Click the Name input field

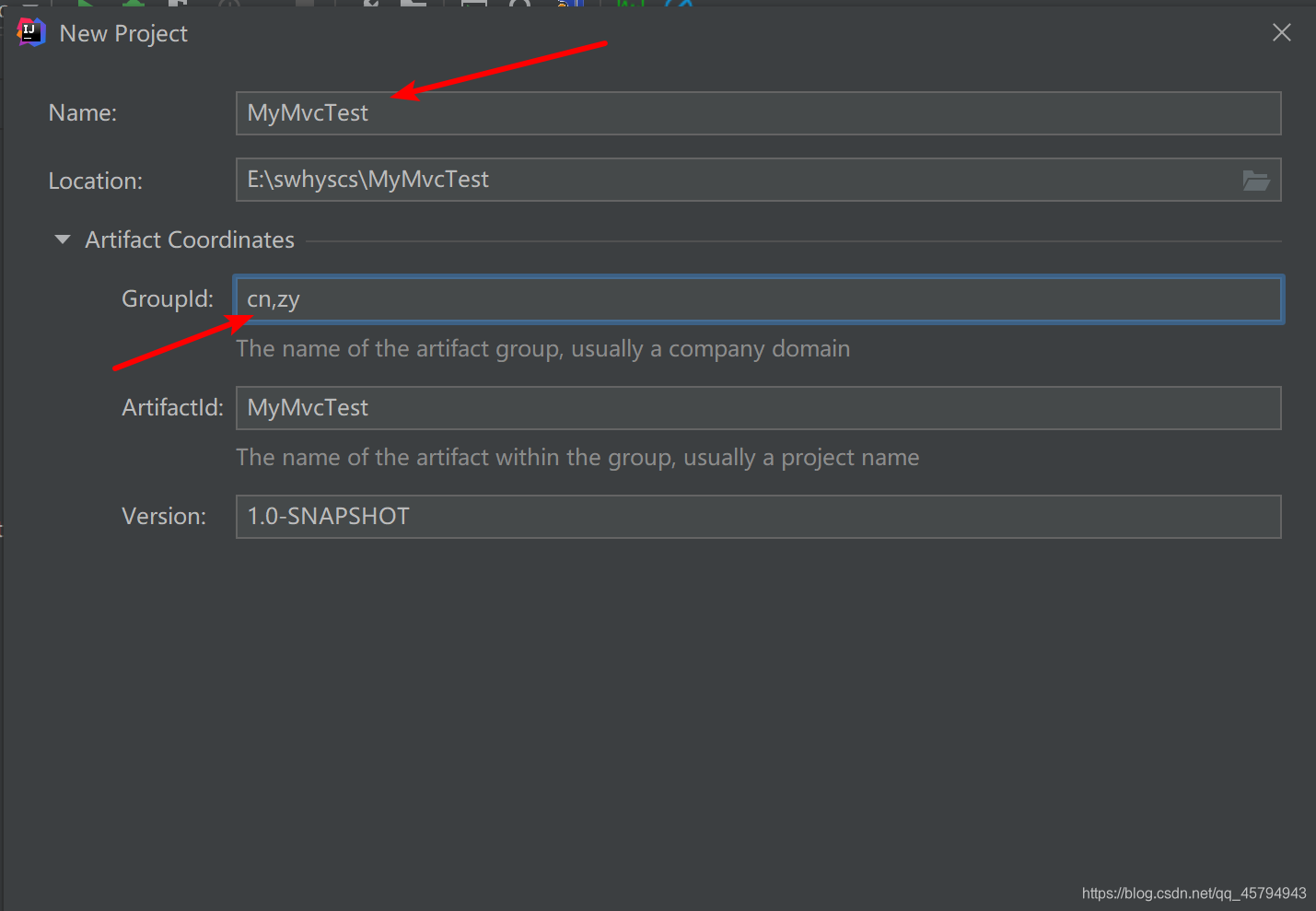(758, 113)
